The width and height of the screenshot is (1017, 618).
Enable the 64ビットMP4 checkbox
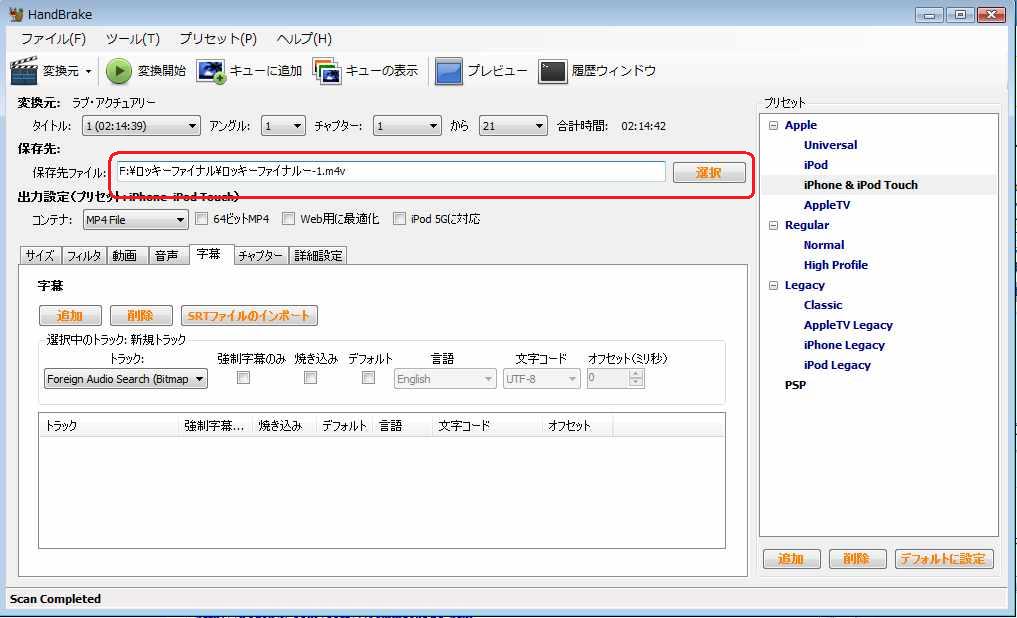coord(202,219)
